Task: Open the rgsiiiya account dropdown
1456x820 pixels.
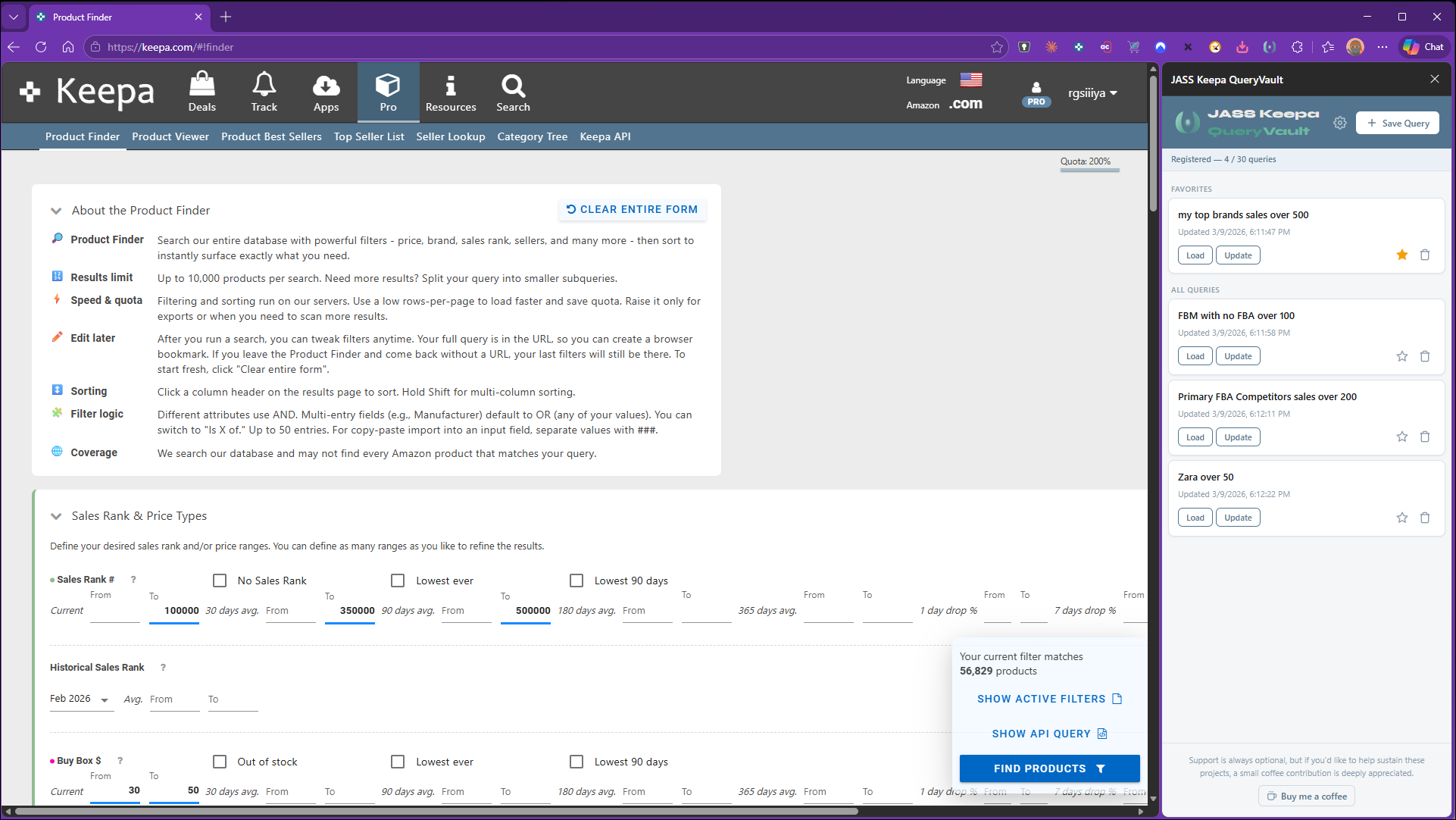Action: click(1092, 93)
